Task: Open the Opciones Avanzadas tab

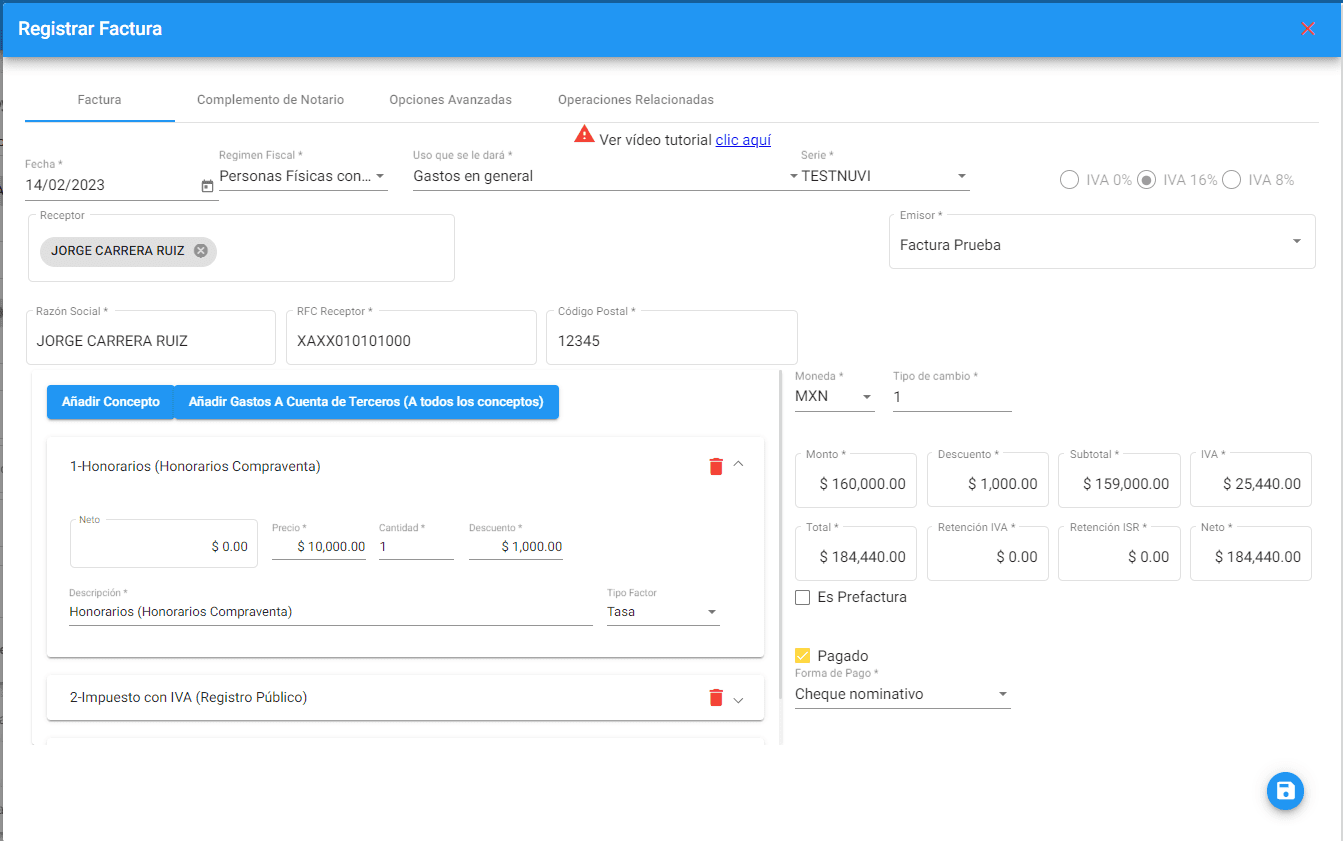Action: (450, 100)
